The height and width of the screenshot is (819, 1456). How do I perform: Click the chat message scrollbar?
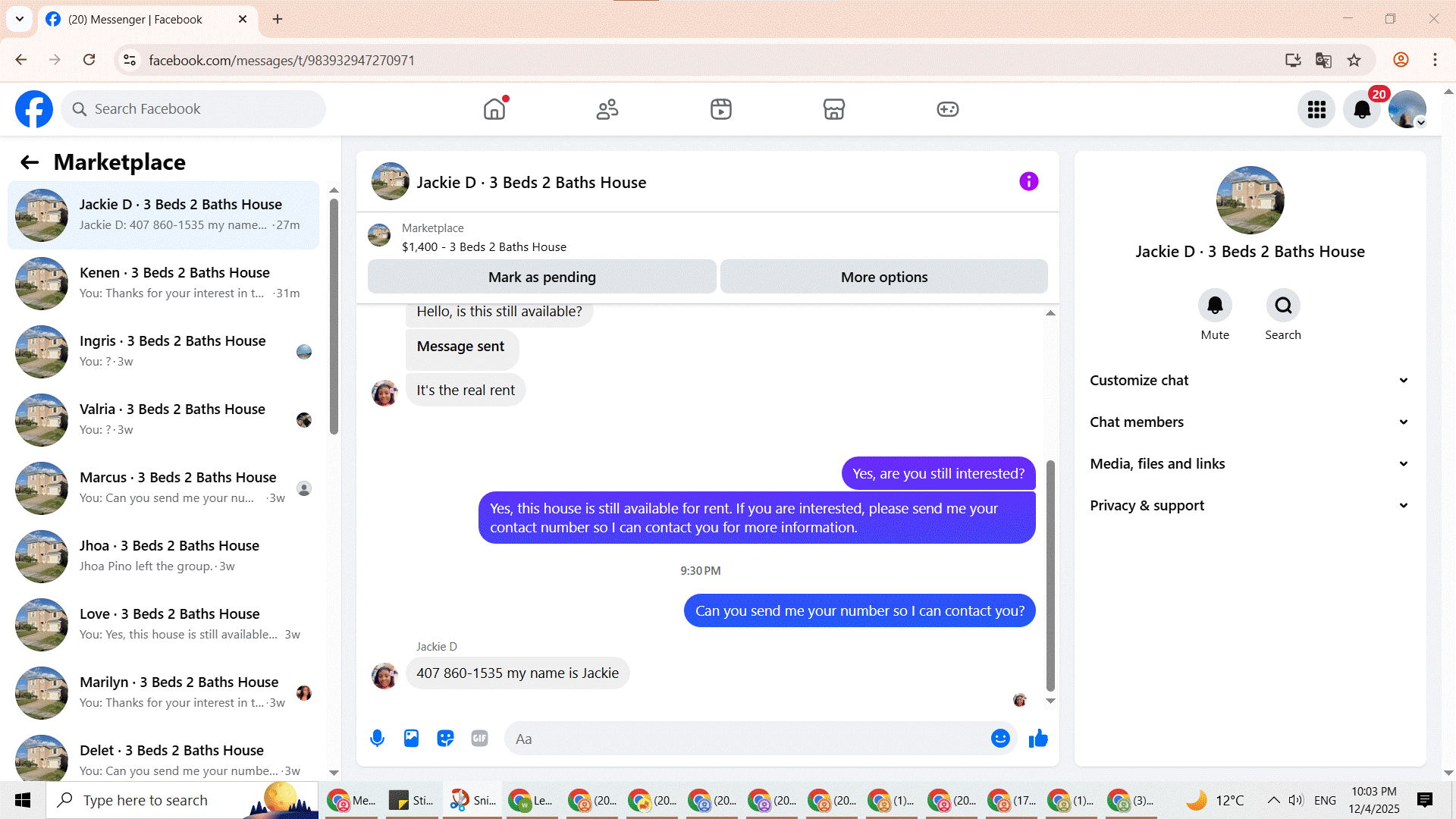click(1050, 576)
